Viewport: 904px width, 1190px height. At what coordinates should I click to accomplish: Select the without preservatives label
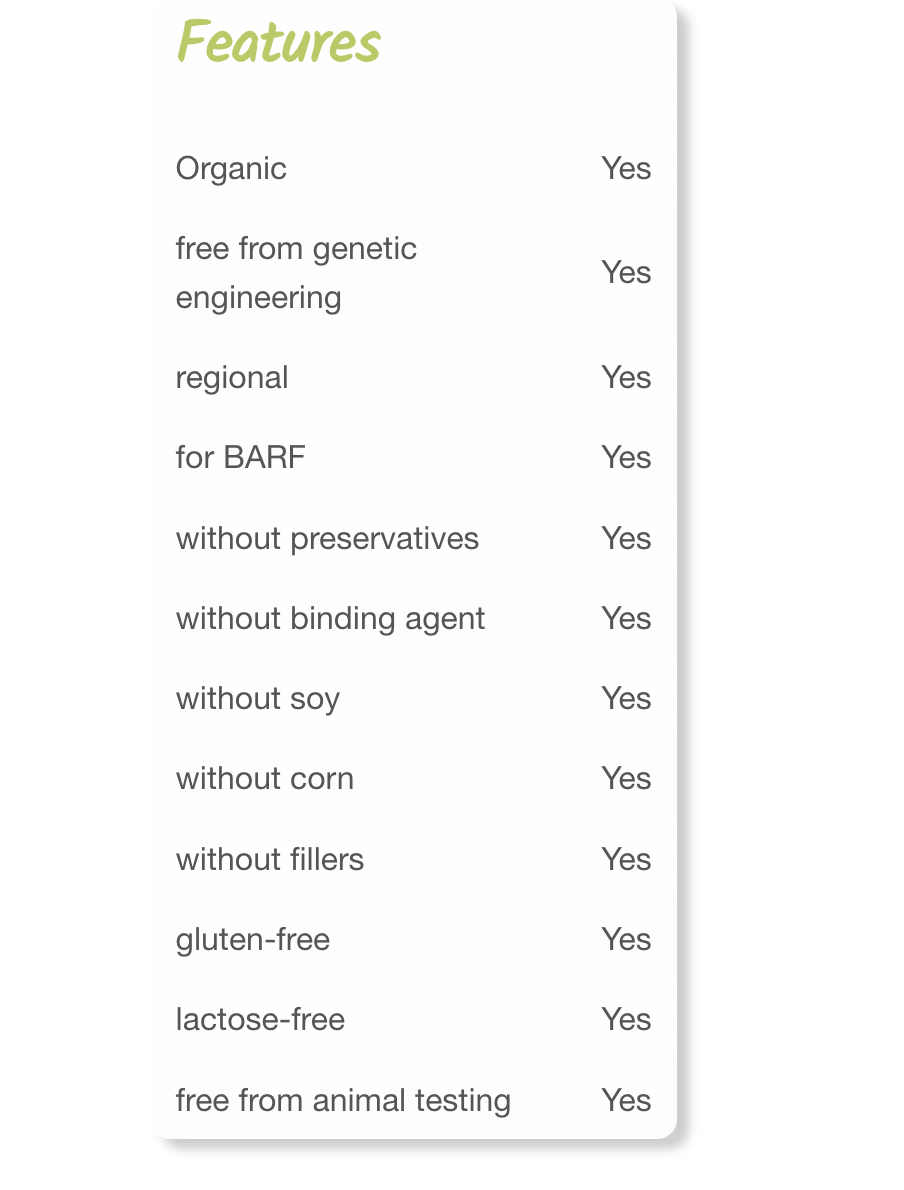pos(327,539)
